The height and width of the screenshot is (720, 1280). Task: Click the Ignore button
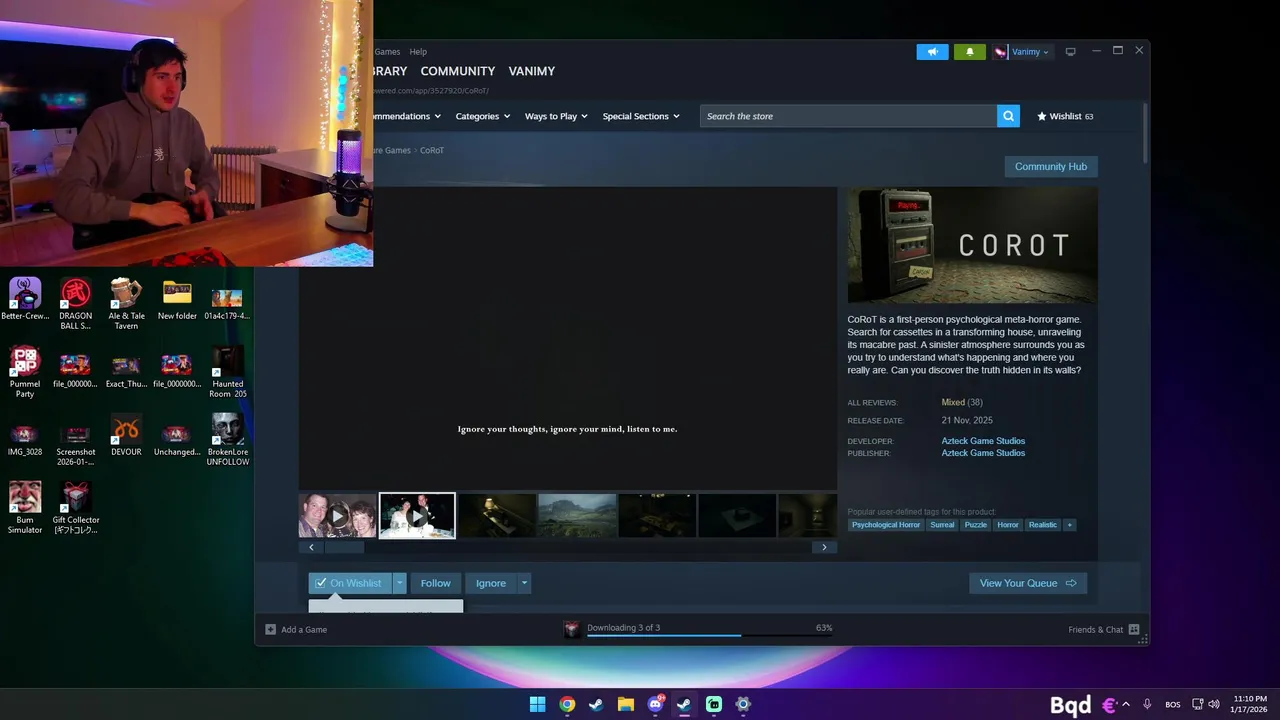tap(490, 583)
